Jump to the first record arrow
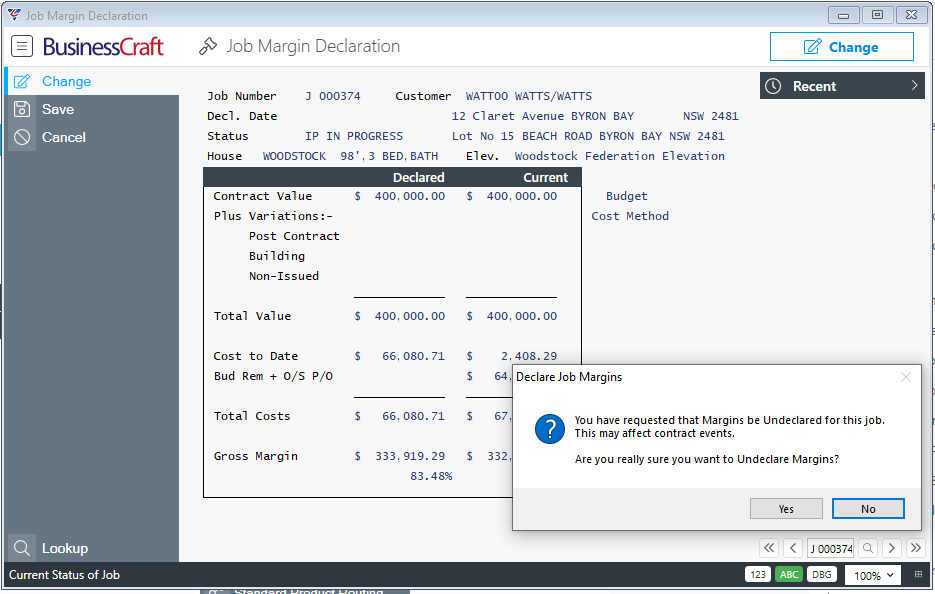Image resolution: width=935 pixels, height=594 pixels. (x=769, y=548)
